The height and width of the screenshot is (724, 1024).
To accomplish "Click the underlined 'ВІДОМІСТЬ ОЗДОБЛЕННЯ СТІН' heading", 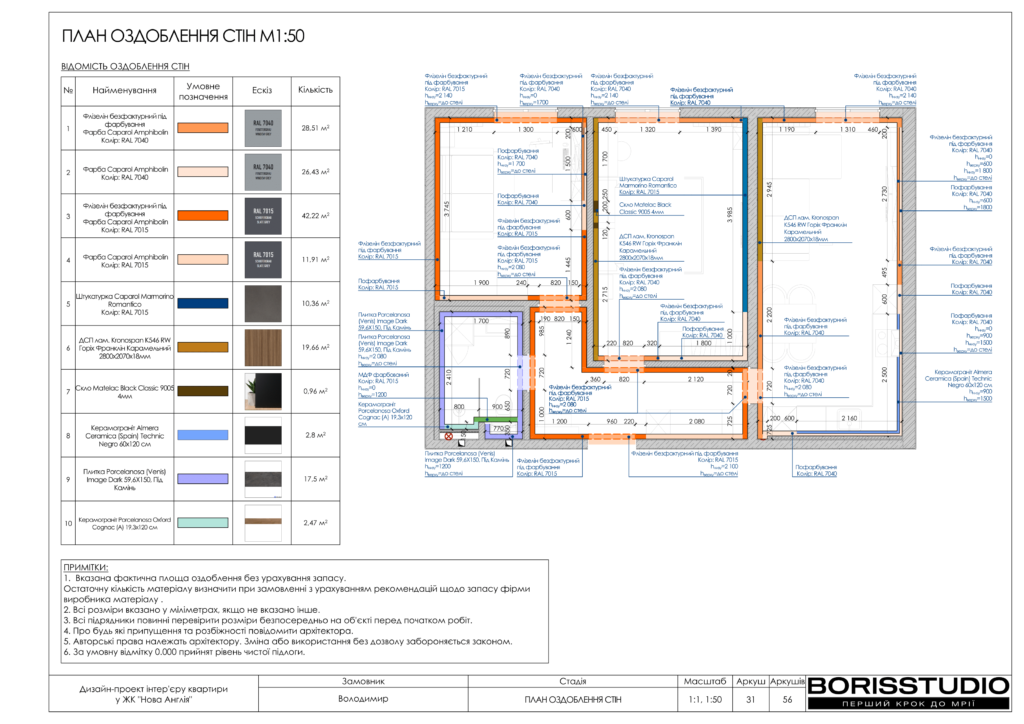I will (126, 66).
